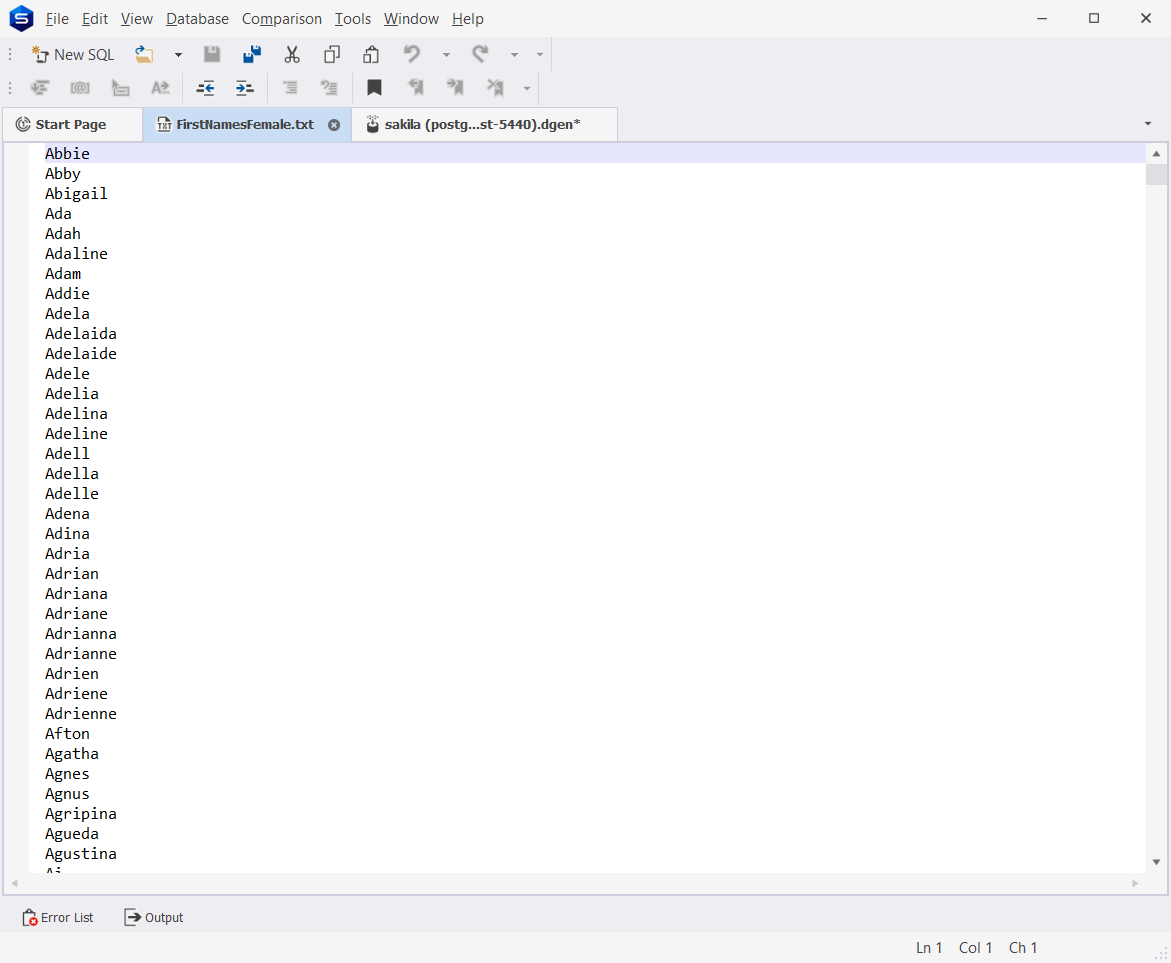Click the line 'Afton'
Screen dimensions: 1171x963
tap(67, 734)
